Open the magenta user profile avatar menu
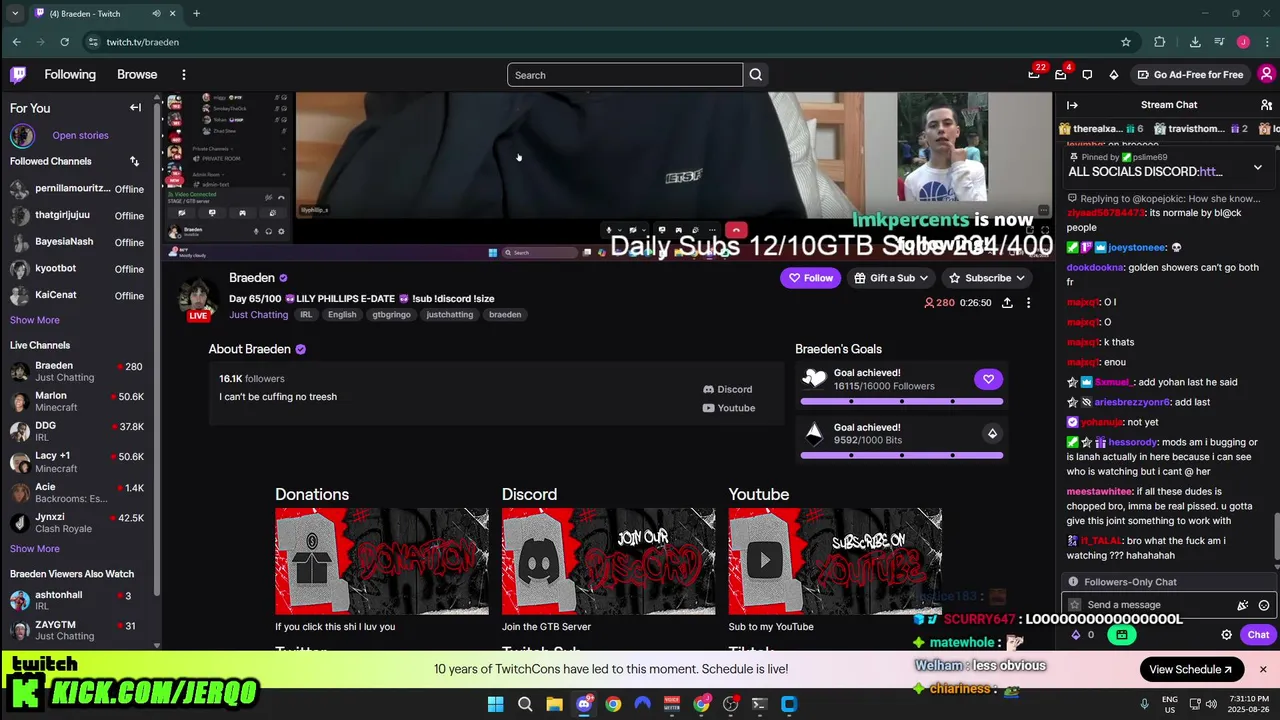This screenshot has width=1280, height=720. 1266,75
